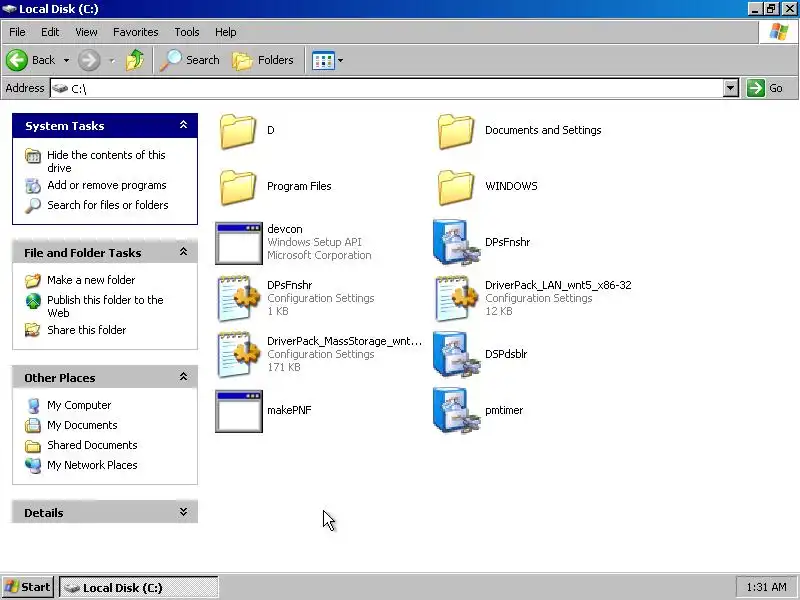Click the WINDOWS folder name
Viewport: 800px width, 600px height.
point(511,186)
